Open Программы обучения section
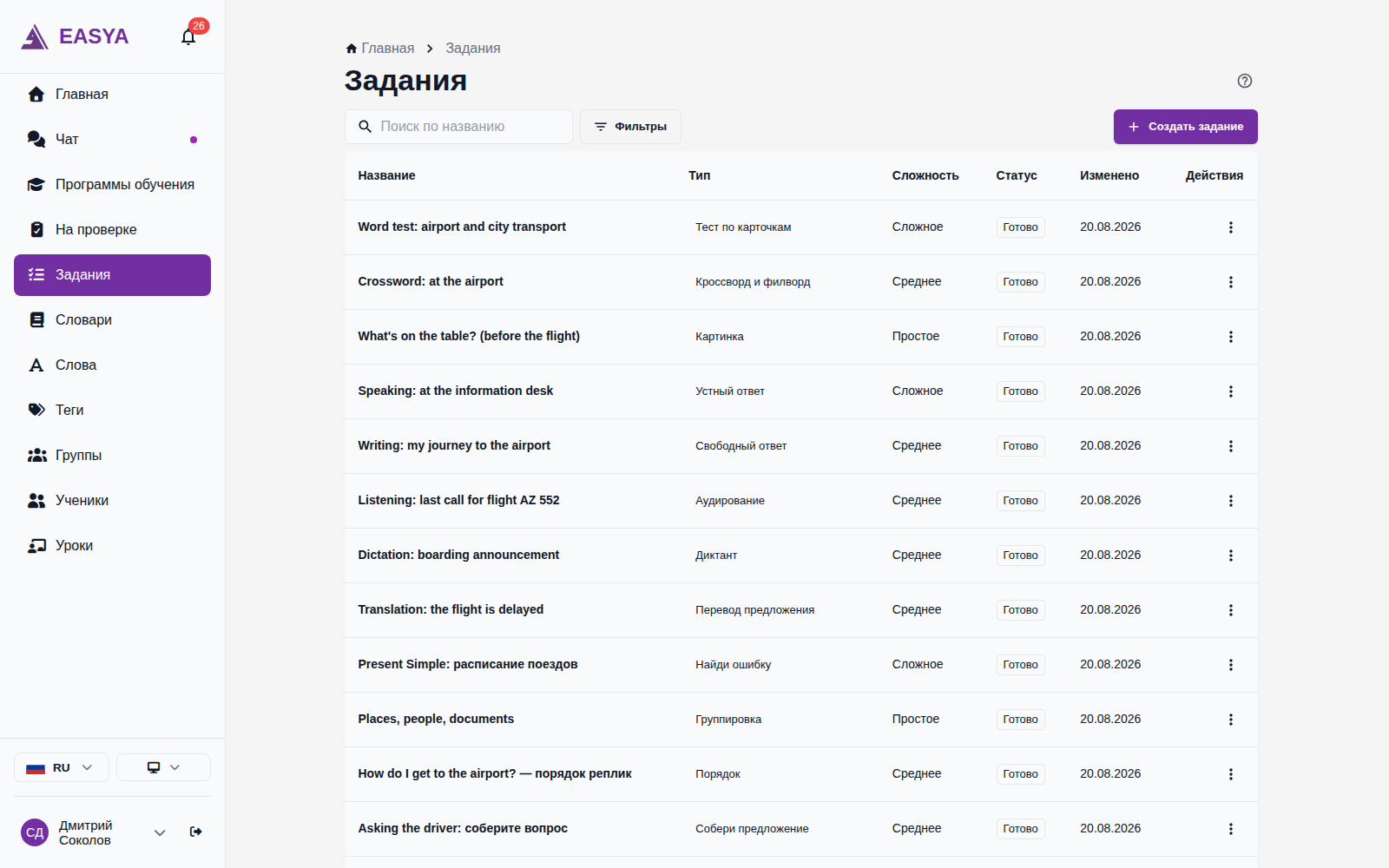The height and width of the screenshot is (868, 1389). 112,185
